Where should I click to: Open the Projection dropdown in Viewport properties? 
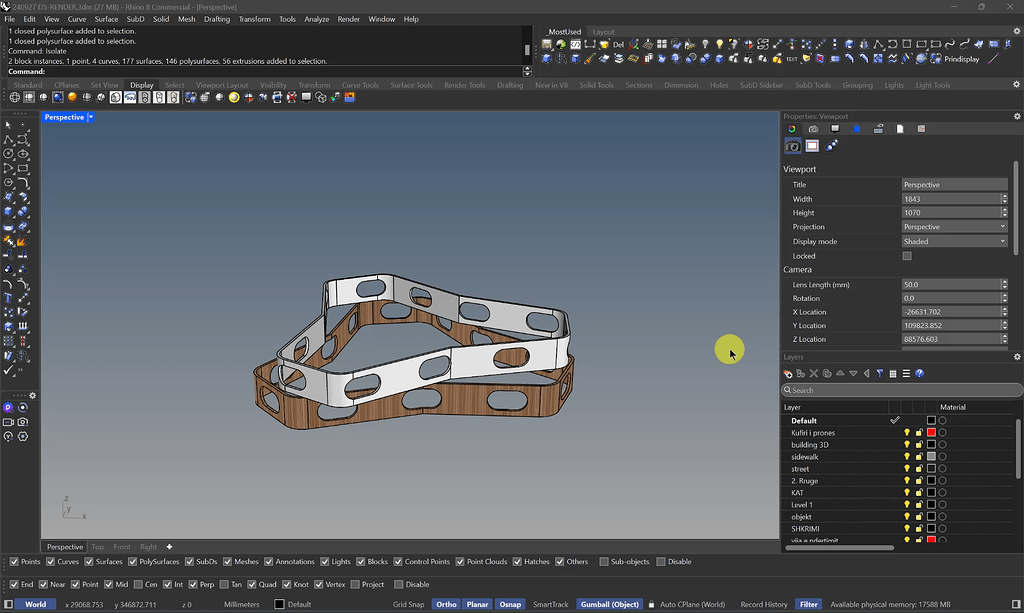(953, 226)
